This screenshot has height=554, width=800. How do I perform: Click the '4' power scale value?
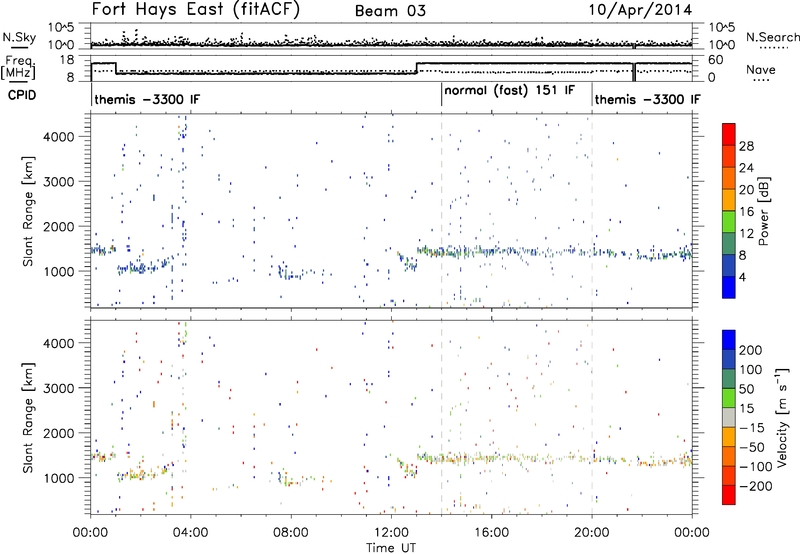click(742, 277)
